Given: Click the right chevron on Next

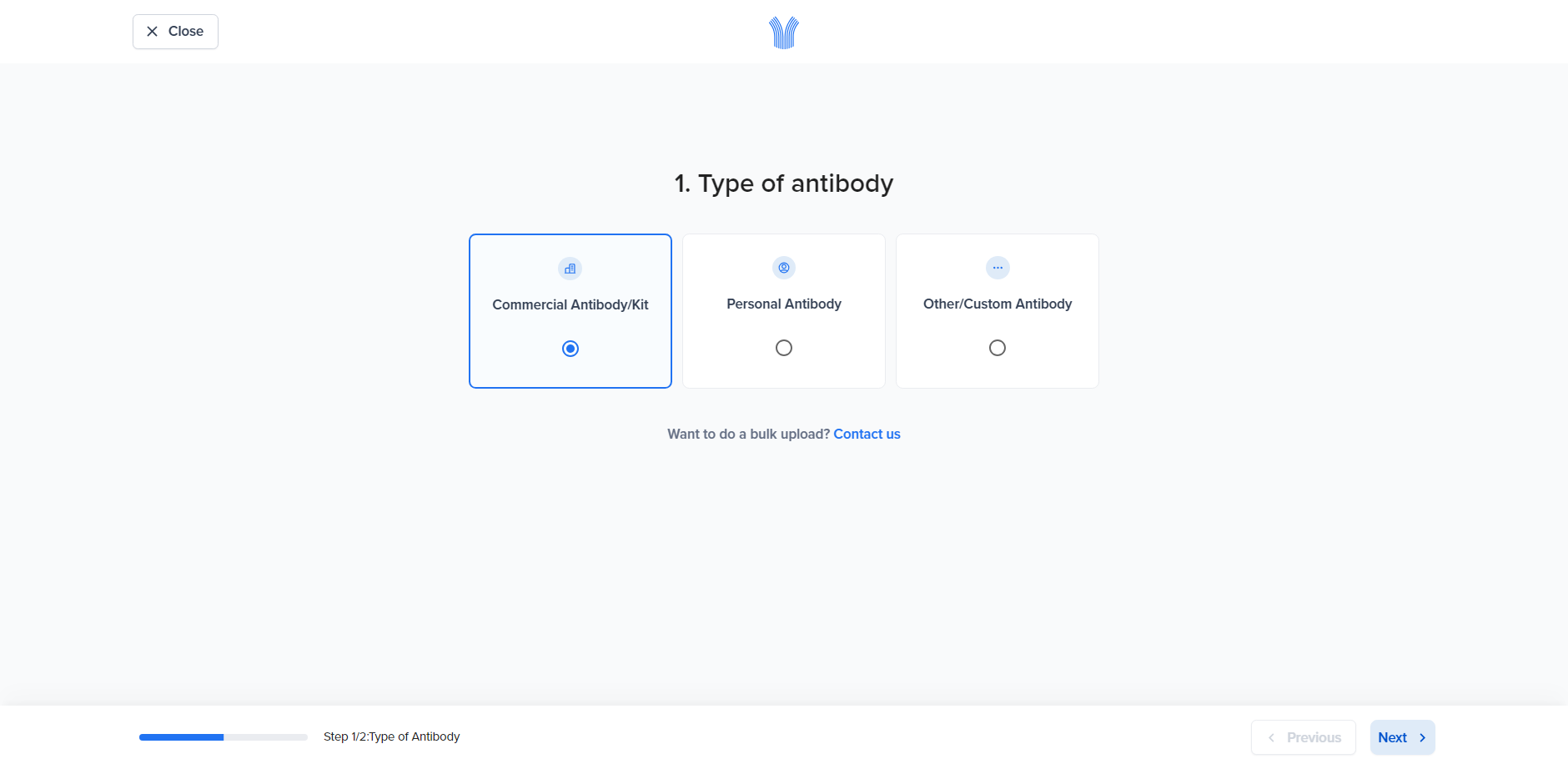Looking at the screenshot, I should (x=1423, y=738).
